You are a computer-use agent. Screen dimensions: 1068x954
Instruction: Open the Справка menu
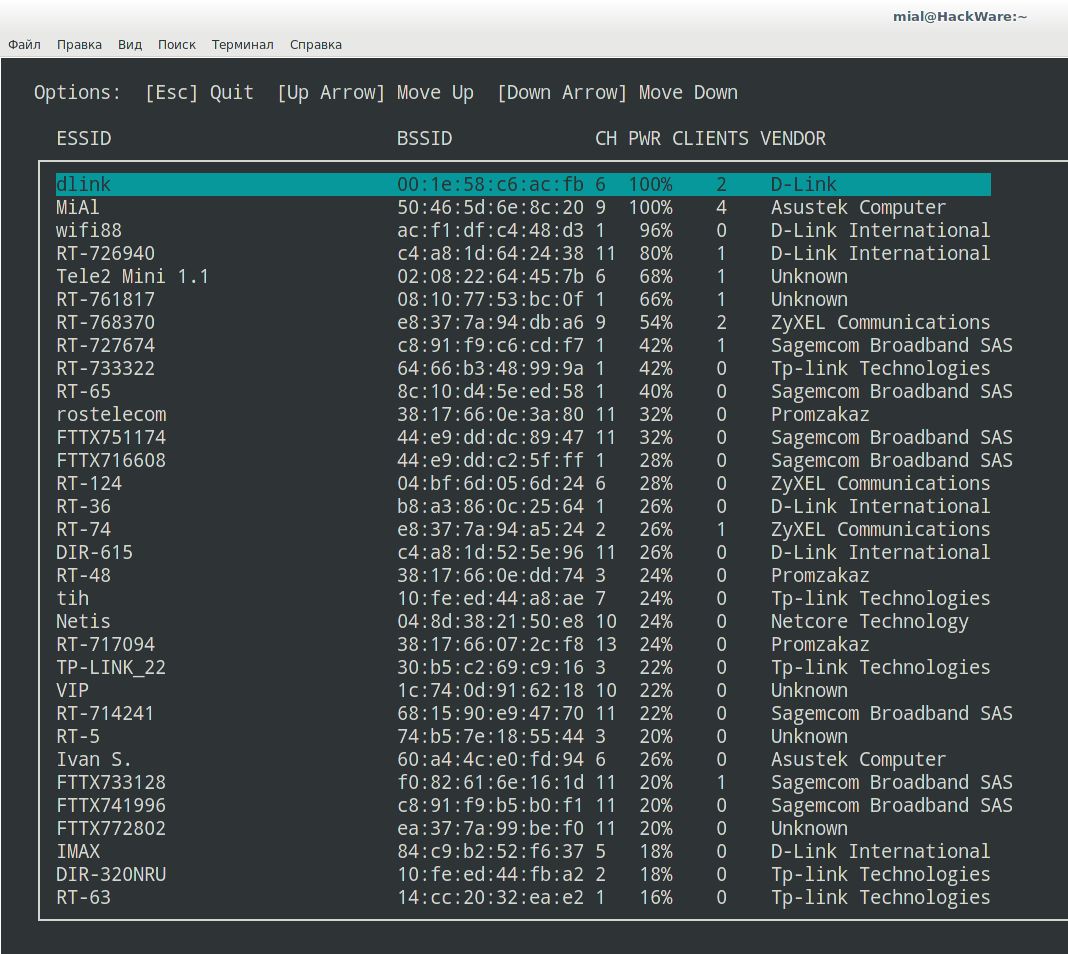click(x=316, y=45)
